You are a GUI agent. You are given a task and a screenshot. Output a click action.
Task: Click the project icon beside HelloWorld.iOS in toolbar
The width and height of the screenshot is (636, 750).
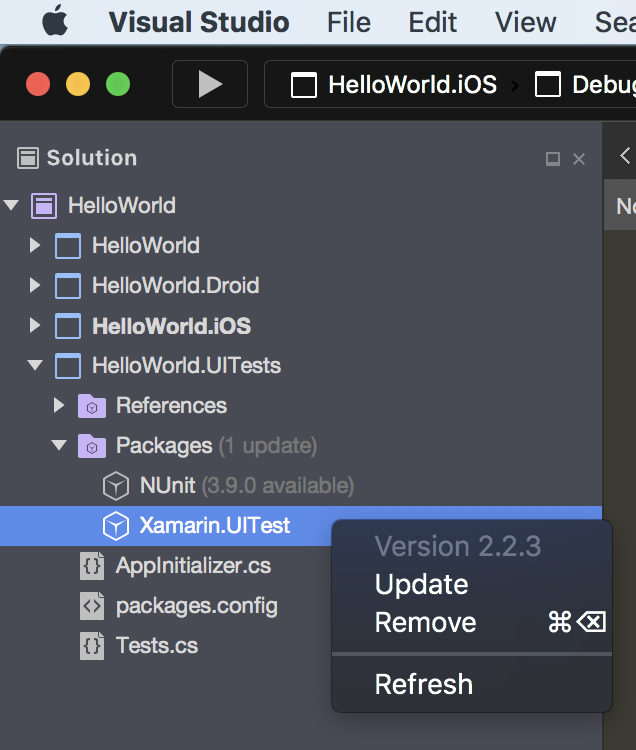click(x=304, y=85)
